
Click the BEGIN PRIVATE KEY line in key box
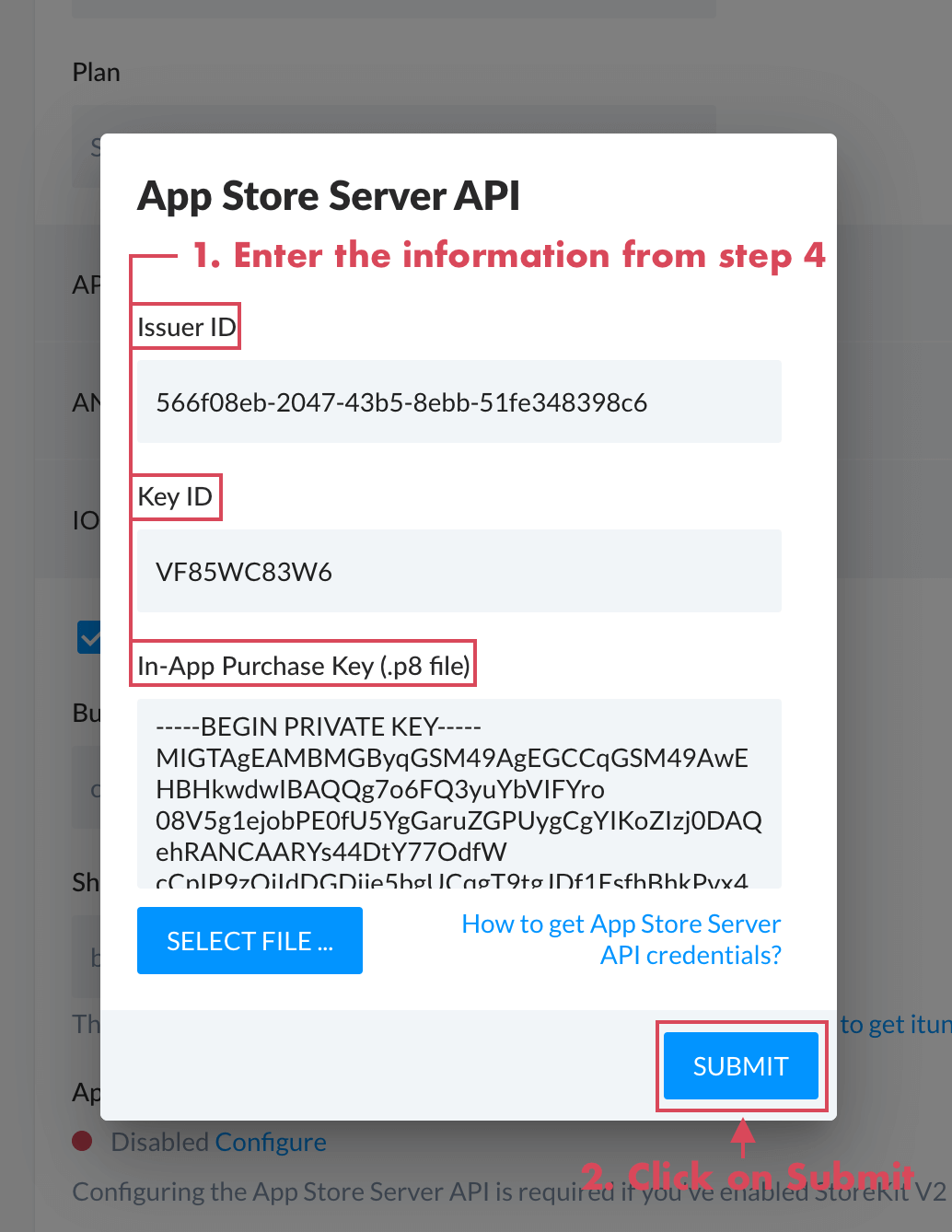point(319,726)
